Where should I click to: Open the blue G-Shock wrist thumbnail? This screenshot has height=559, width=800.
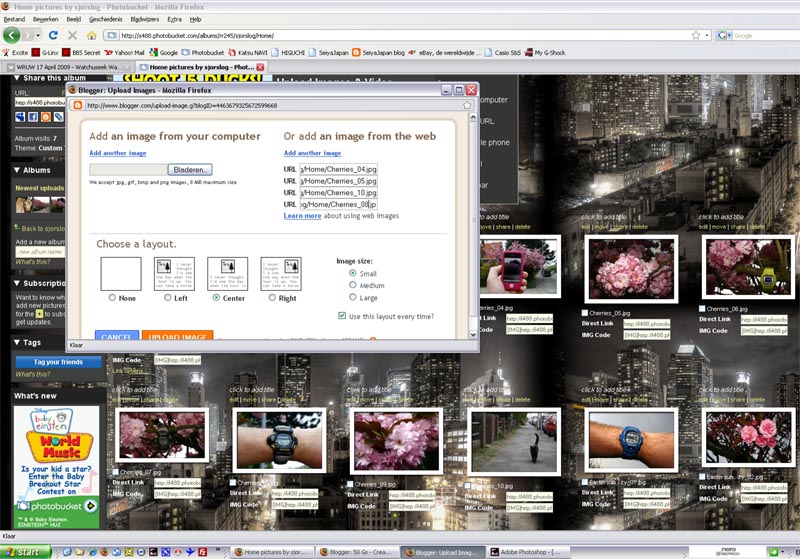coord(631,440)
